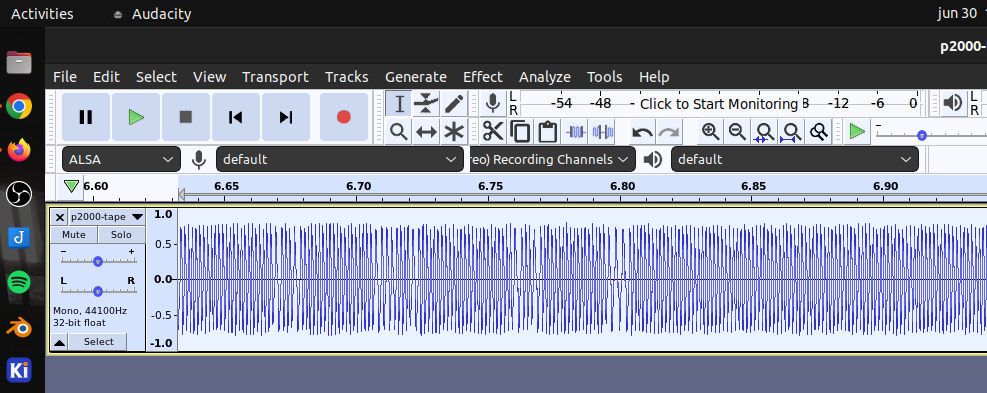Open Google Chrome from the dock

tap(20, 106)
